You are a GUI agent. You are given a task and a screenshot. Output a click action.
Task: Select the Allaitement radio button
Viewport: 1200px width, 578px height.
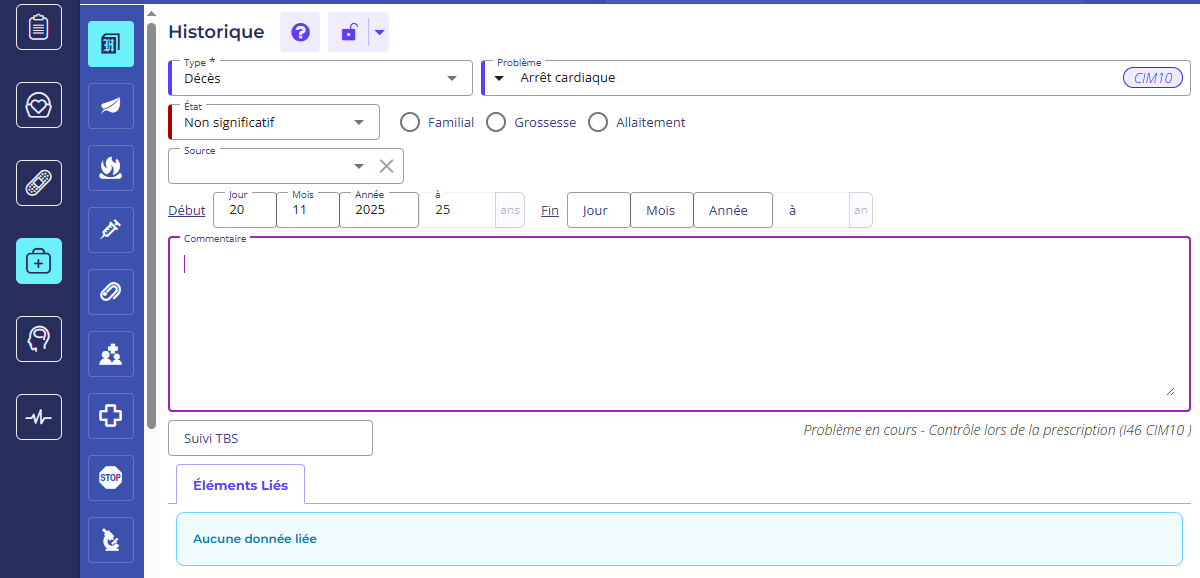tap(598, 122)
